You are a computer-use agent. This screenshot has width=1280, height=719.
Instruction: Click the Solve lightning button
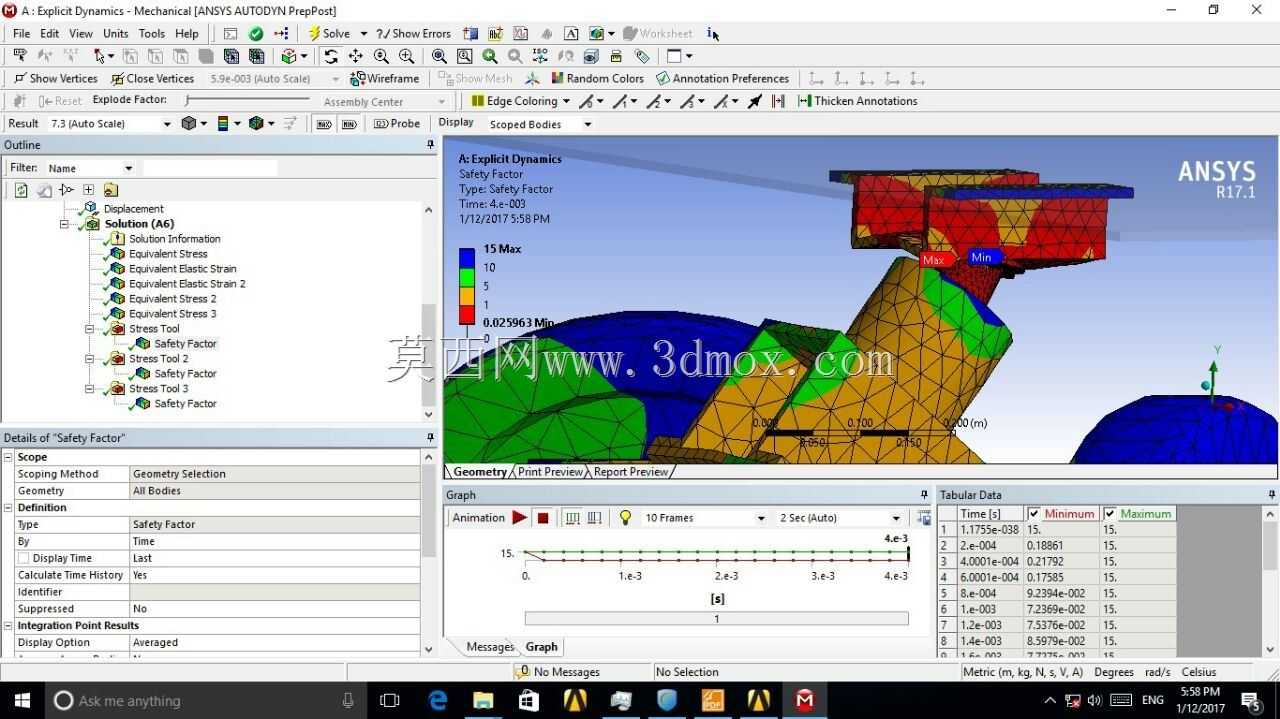(328, 33)
